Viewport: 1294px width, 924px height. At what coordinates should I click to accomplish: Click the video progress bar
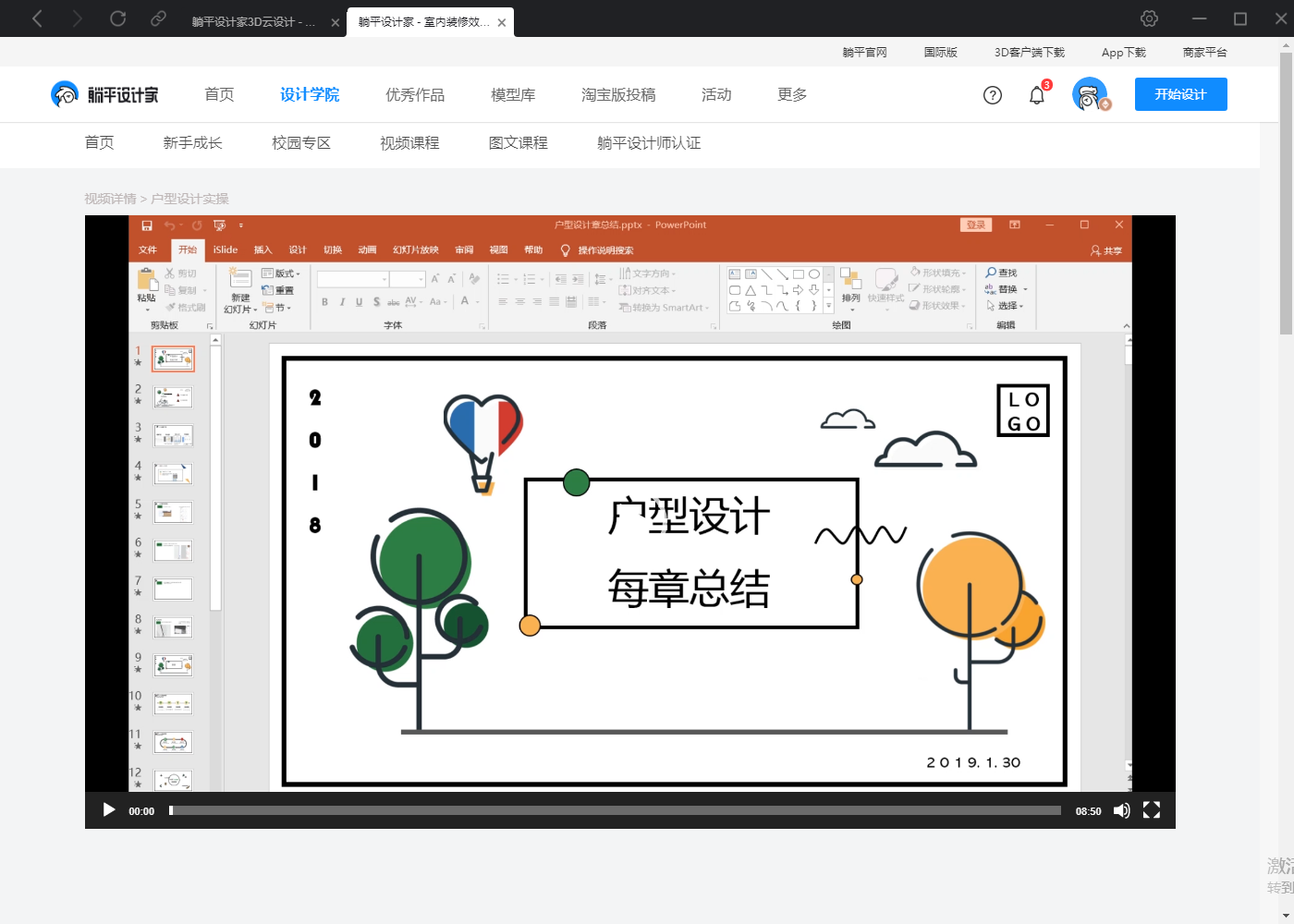[615, 810]
